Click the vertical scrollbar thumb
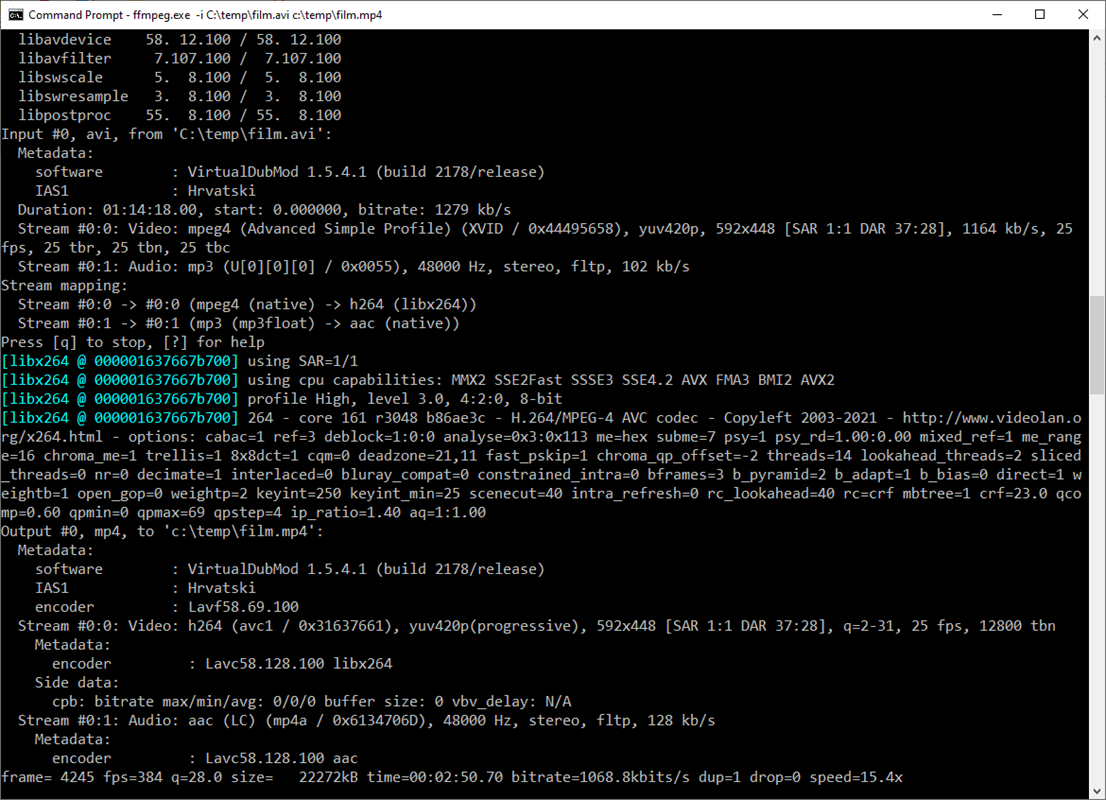The image size is (1106, 800). [1098, 345]
